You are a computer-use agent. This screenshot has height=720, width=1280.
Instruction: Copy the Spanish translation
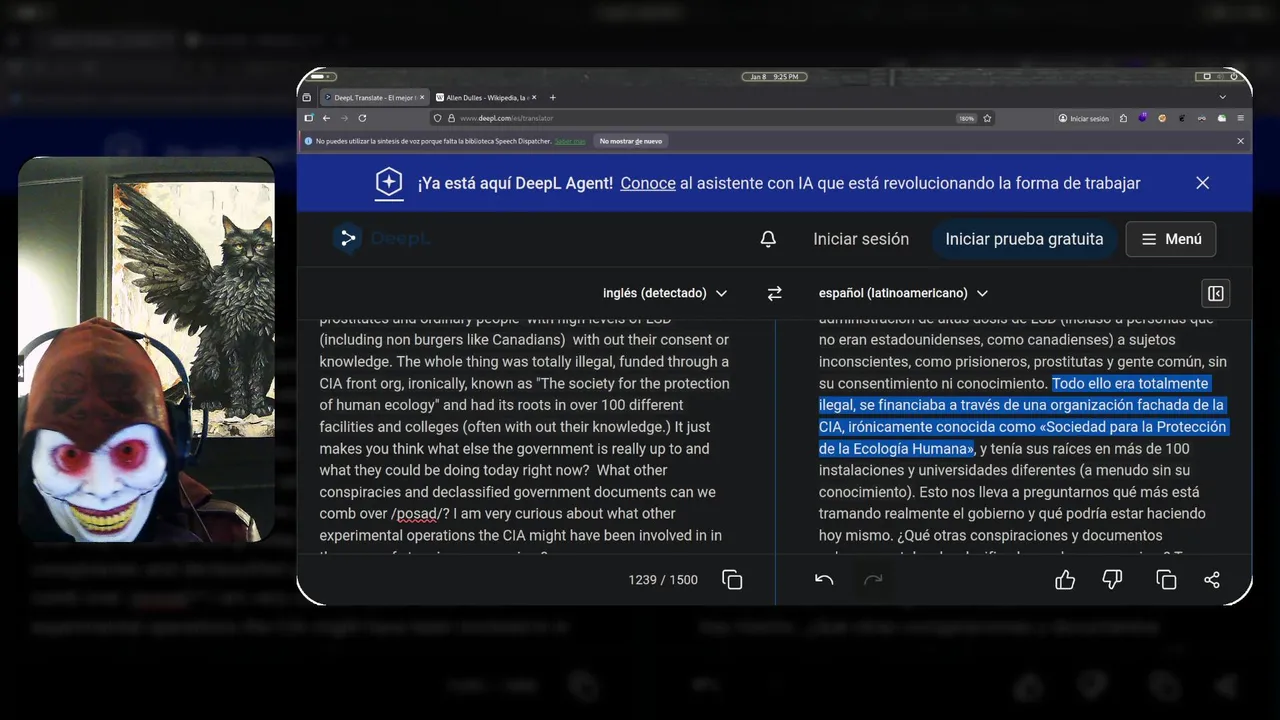[x=1165, y=580]
